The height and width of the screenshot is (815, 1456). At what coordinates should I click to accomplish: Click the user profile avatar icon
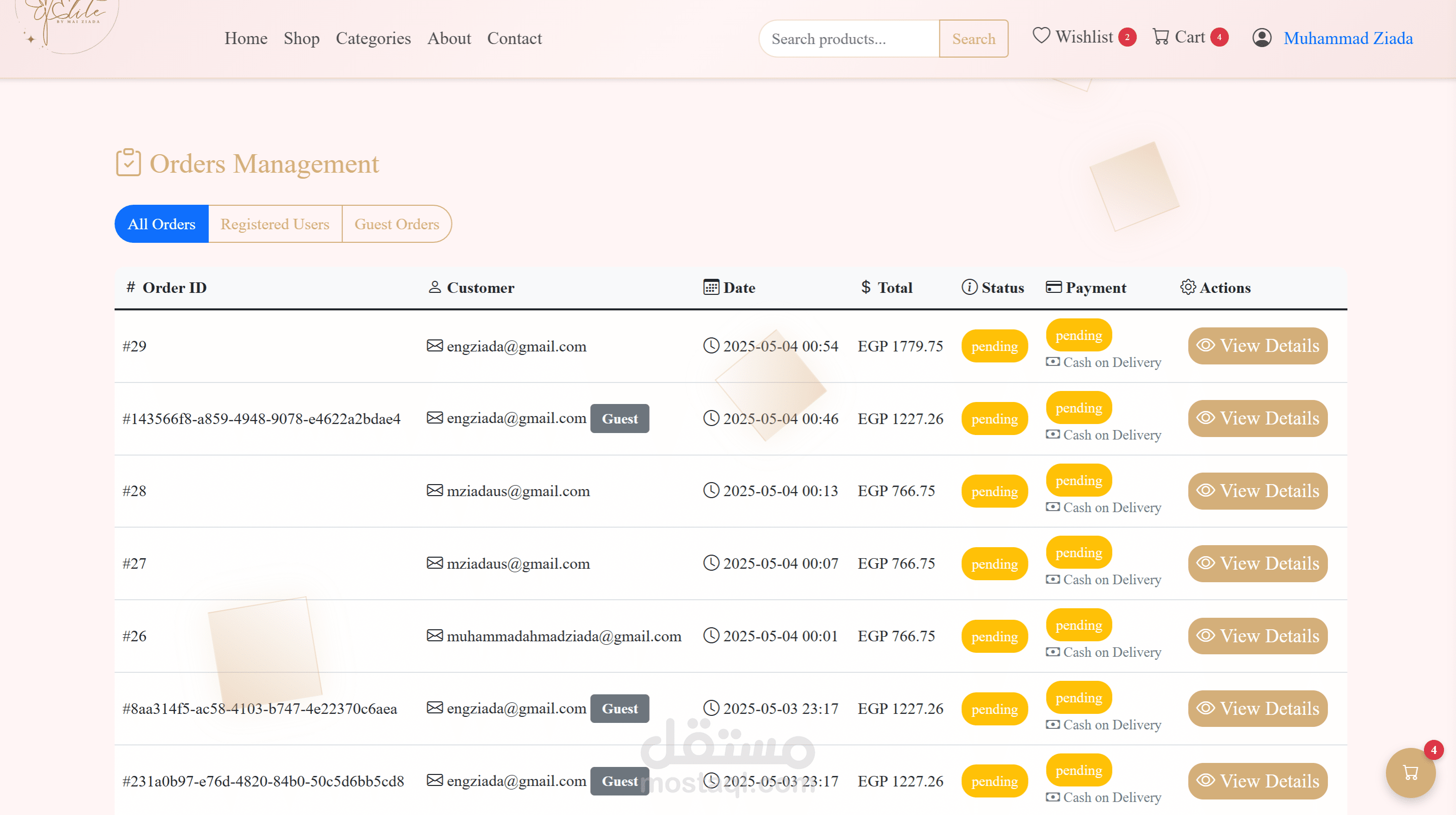[1262, 38]
